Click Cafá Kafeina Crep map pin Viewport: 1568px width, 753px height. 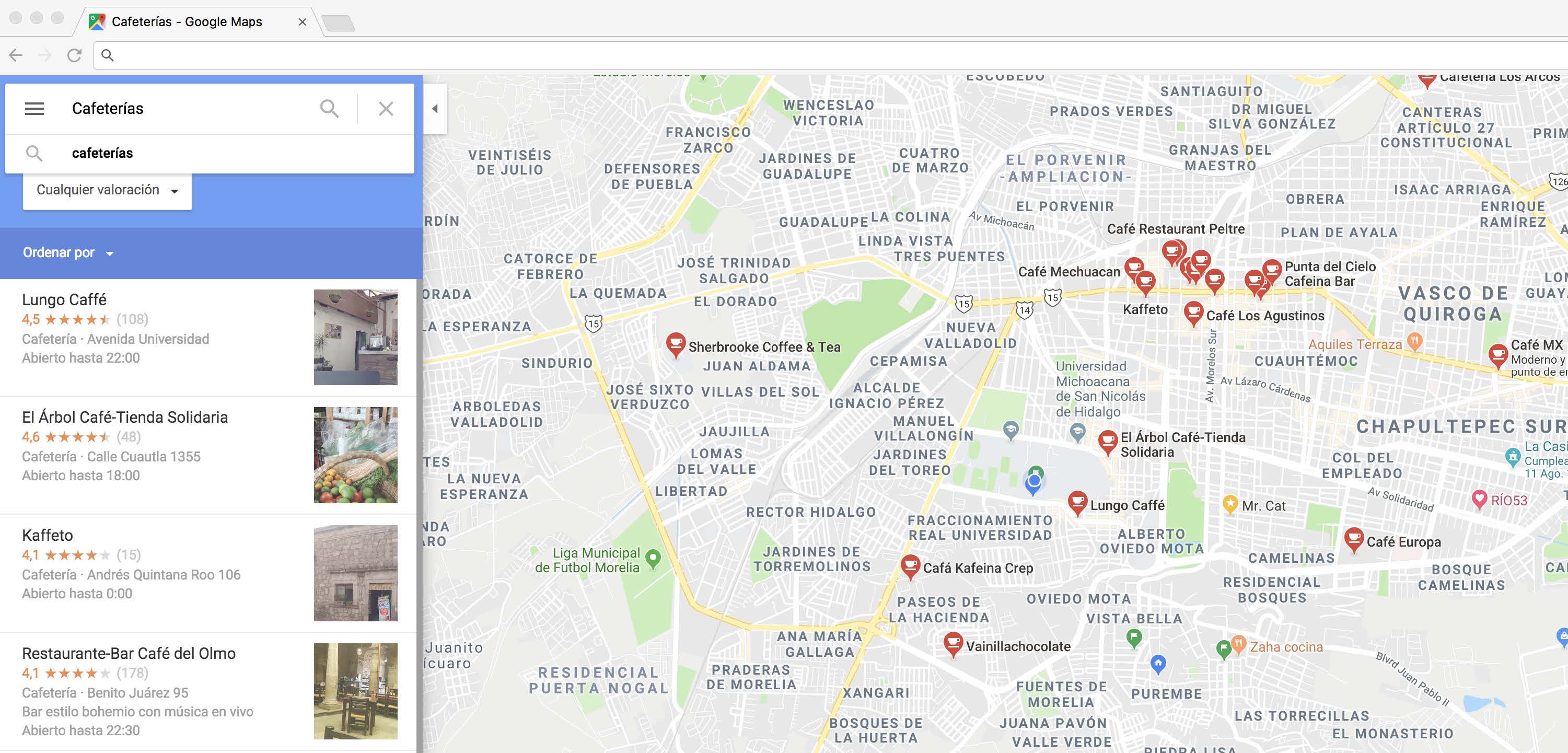[x=910, y=566]
